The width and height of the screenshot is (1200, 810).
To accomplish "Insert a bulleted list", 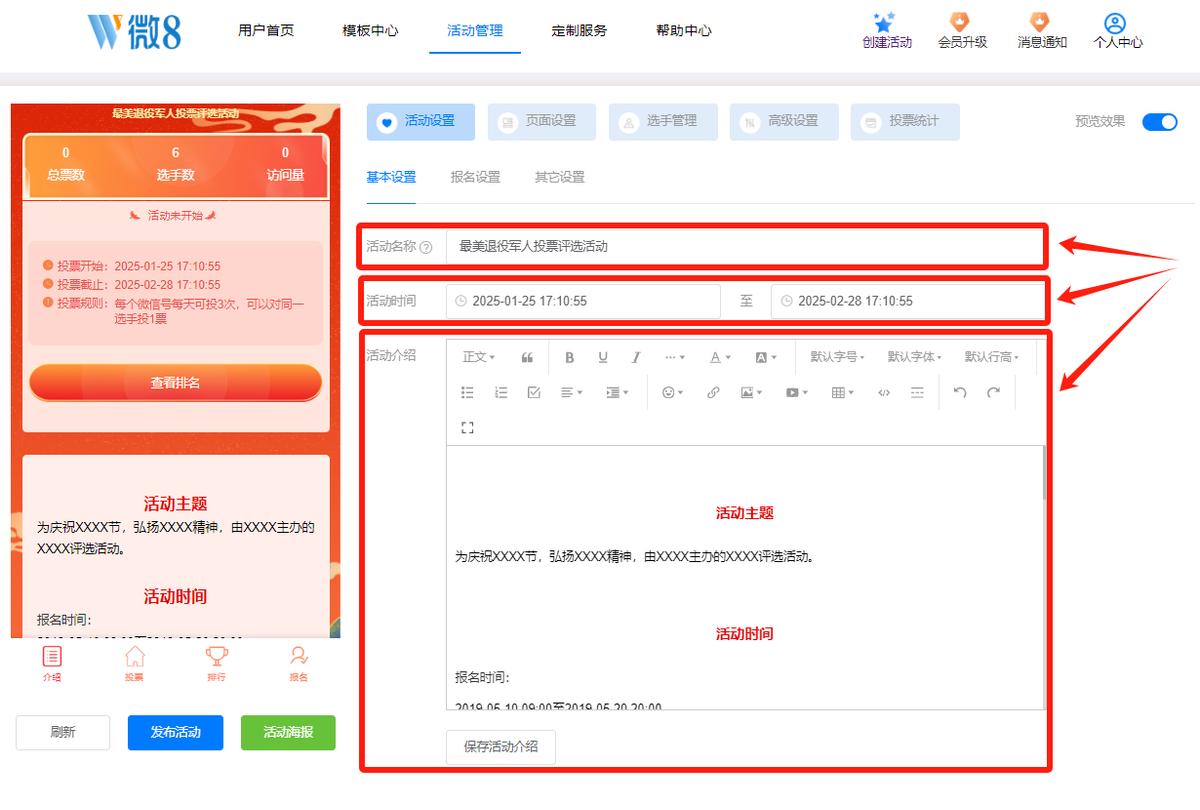I will point(467,393).
